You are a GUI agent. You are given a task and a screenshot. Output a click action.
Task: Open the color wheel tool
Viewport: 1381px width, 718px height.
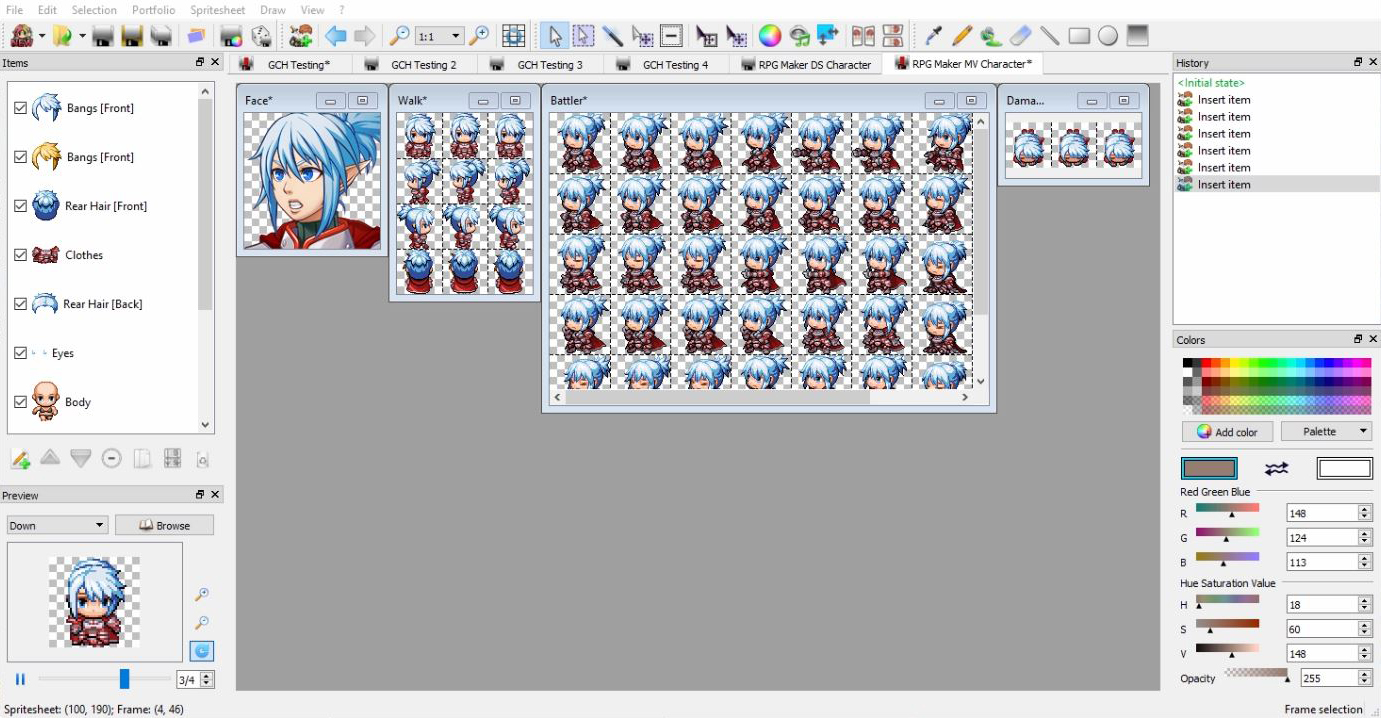(768, 36)
